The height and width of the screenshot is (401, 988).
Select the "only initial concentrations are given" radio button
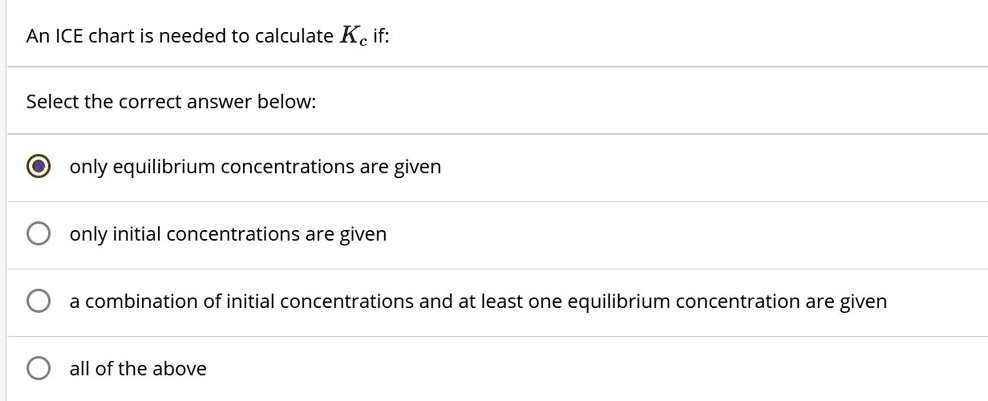coord(39,234)
